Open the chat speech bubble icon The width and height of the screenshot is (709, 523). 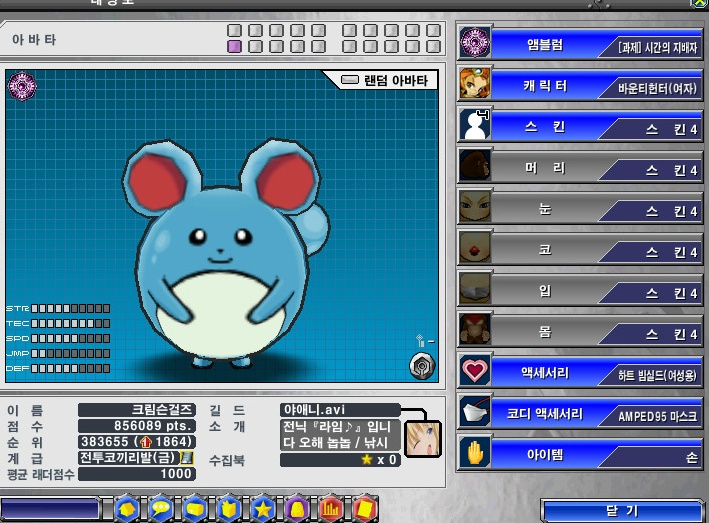coord(161,509)
